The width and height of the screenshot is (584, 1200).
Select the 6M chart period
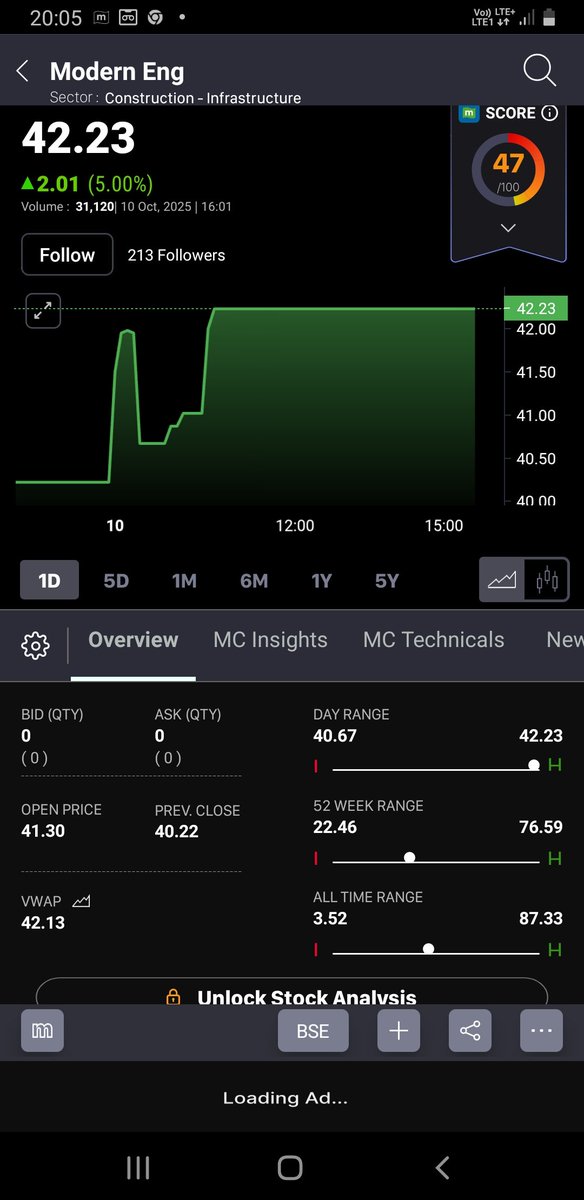click(254, 581)
